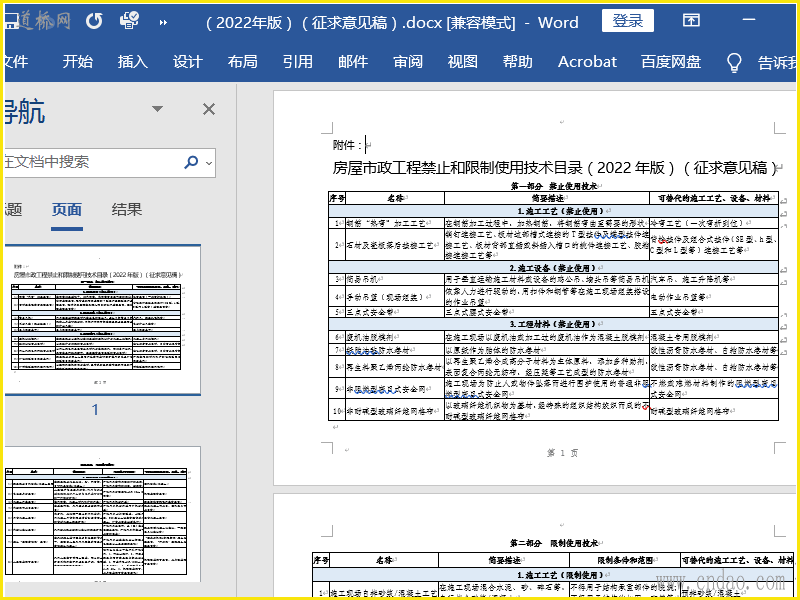Viewport: 800px width, 600px height.
Task: Close the navigation pane
Action: click(x=209, y=109)
